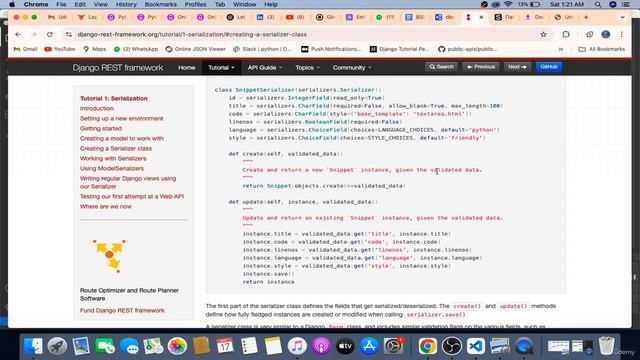
Task: Go to the Previous page
Action: click(481, 67)
